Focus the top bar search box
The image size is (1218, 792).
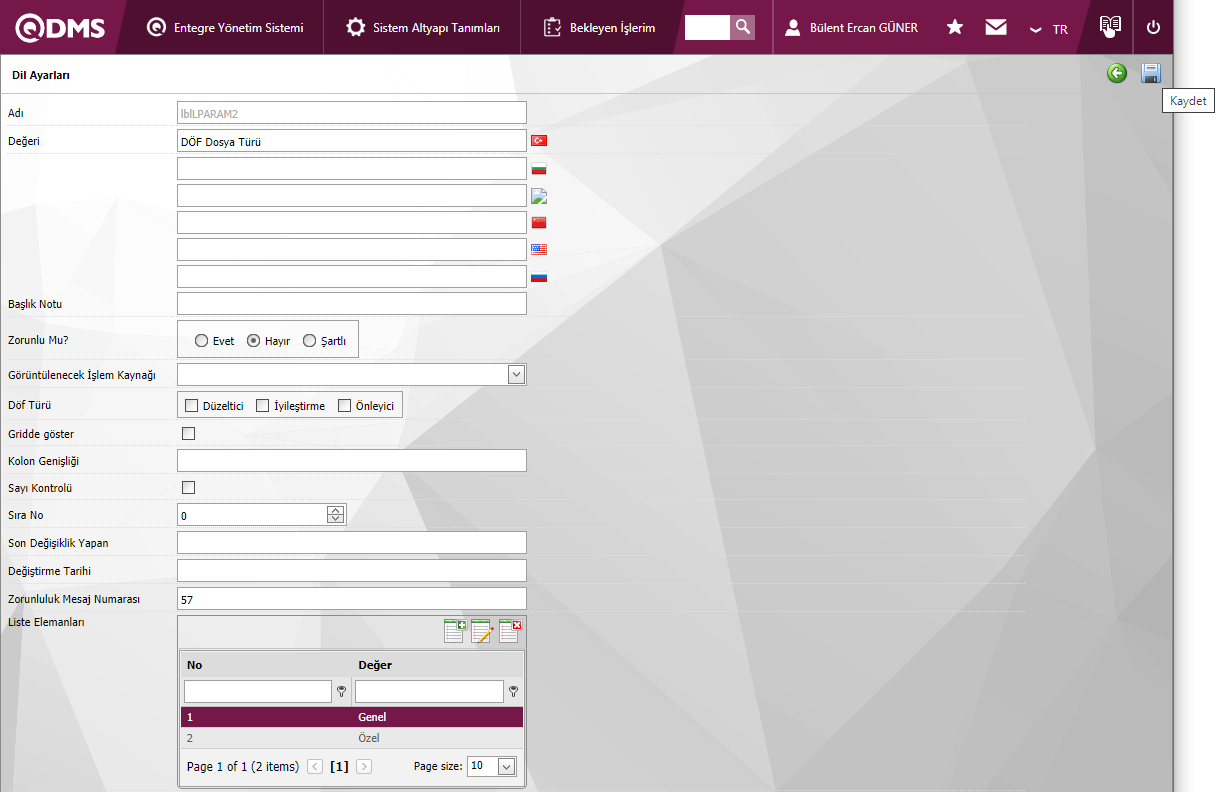pyautogui.click(x=707, y=27)
